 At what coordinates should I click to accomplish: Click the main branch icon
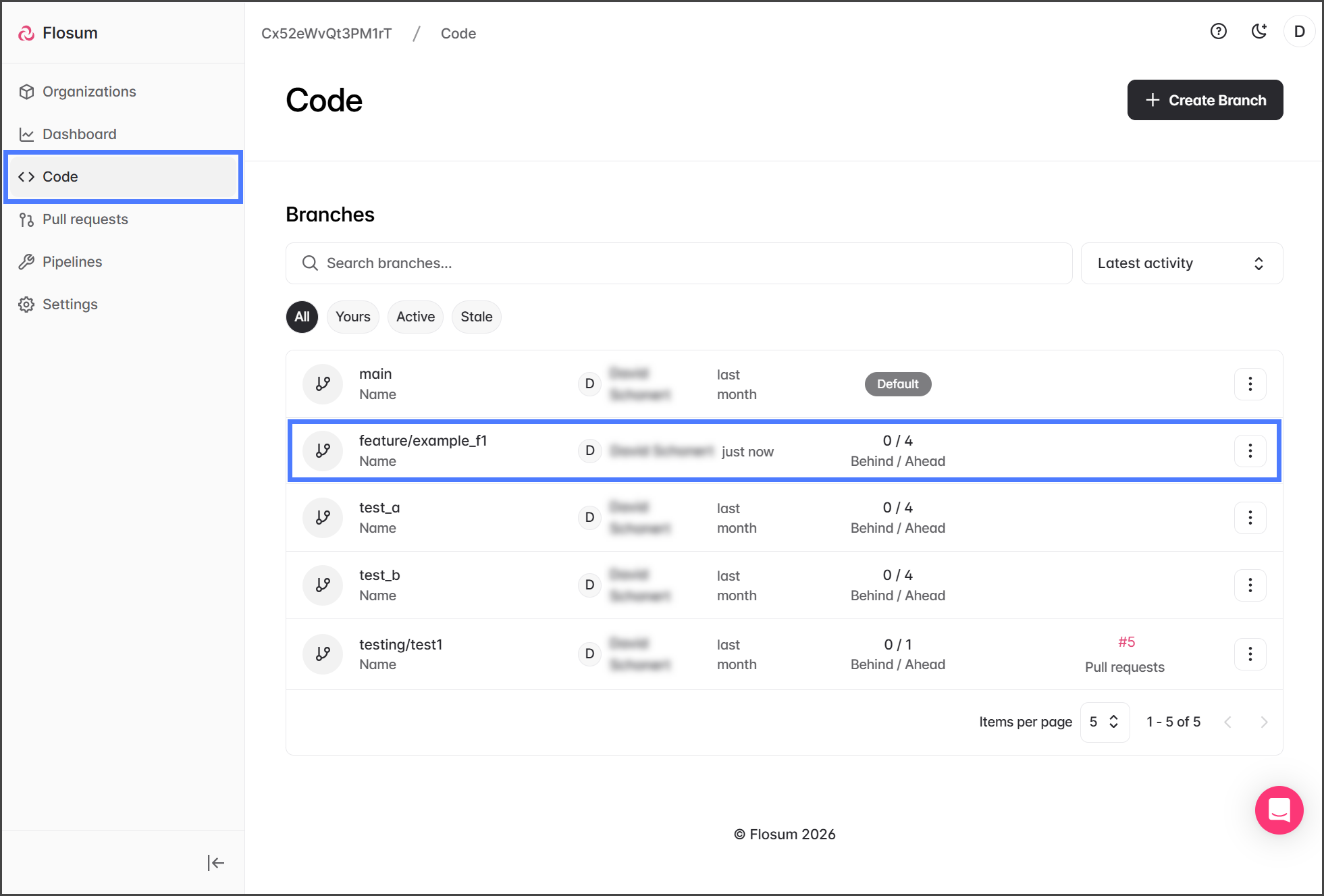323,384
